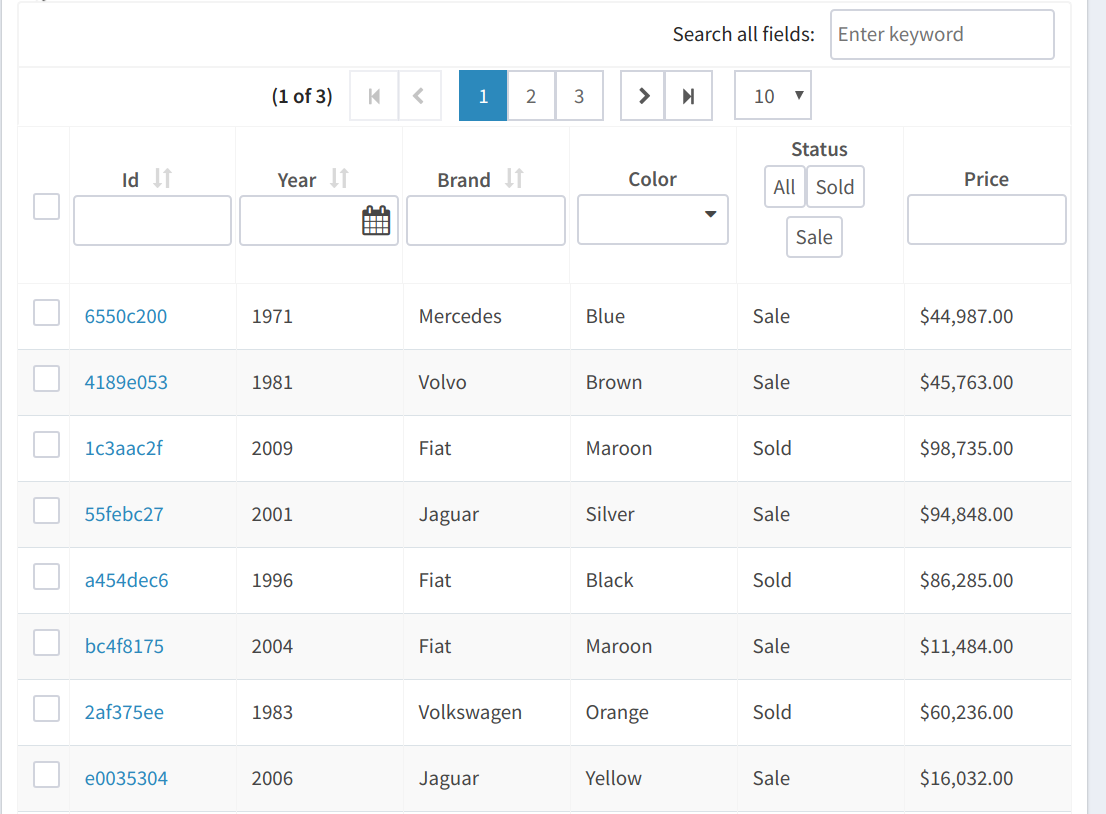The height and width of the screenshot is (814, 1106).
Task: Click the Enter keyword search field
Action: tap(941, 34)
